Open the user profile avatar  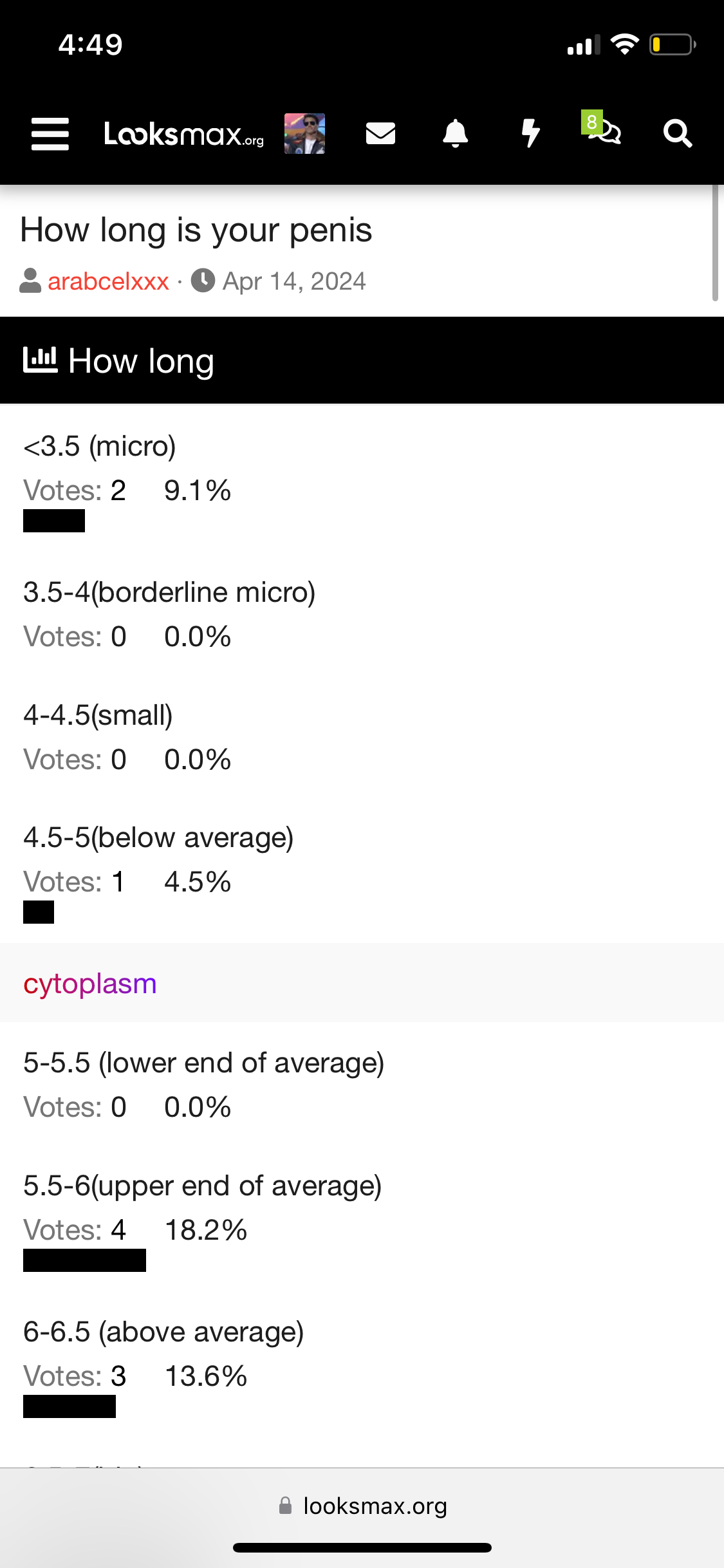point(304,134)
